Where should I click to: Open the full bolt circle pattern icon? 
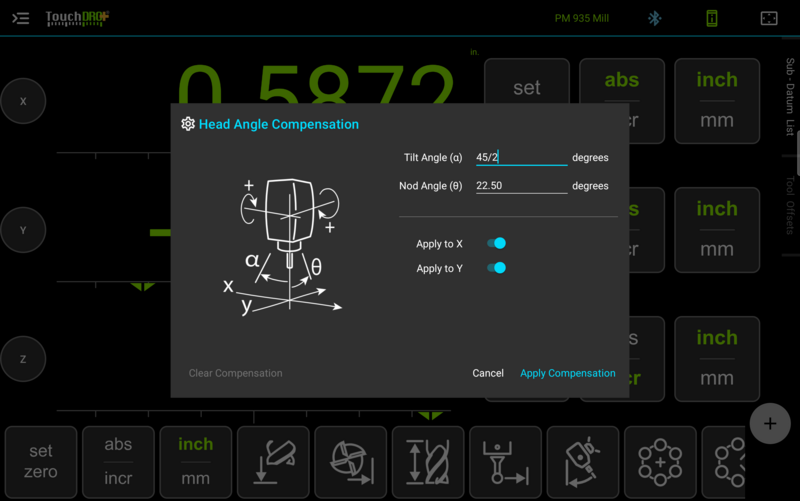coord(660,462)
